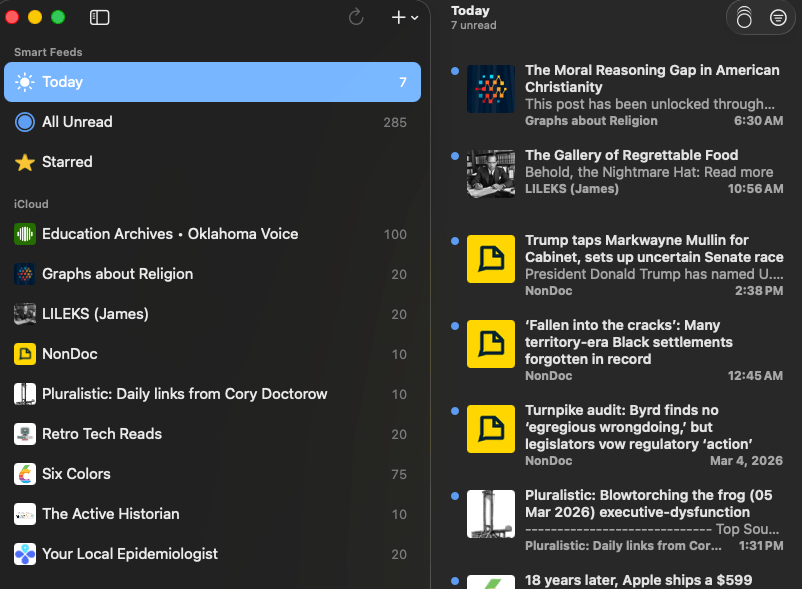Click the Gallery of Regrettable Food thumbnail
The height and width of the screenshot is (589, 802).
491,174
